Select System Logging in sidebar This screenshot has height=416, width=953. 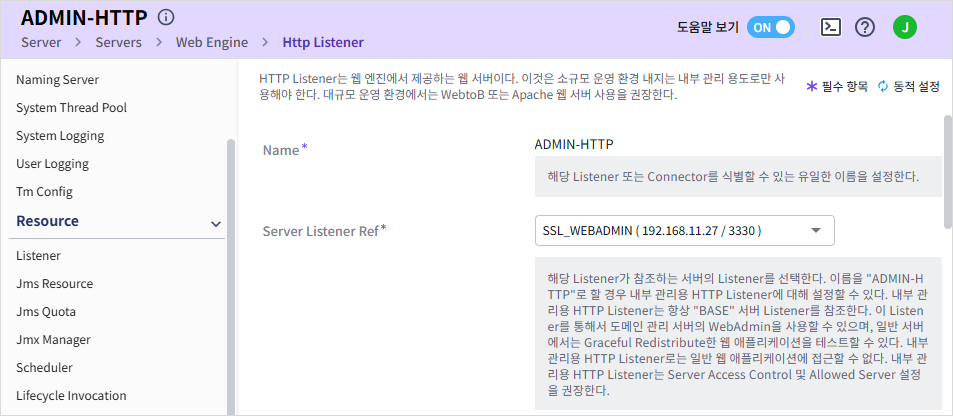point(60,136)
